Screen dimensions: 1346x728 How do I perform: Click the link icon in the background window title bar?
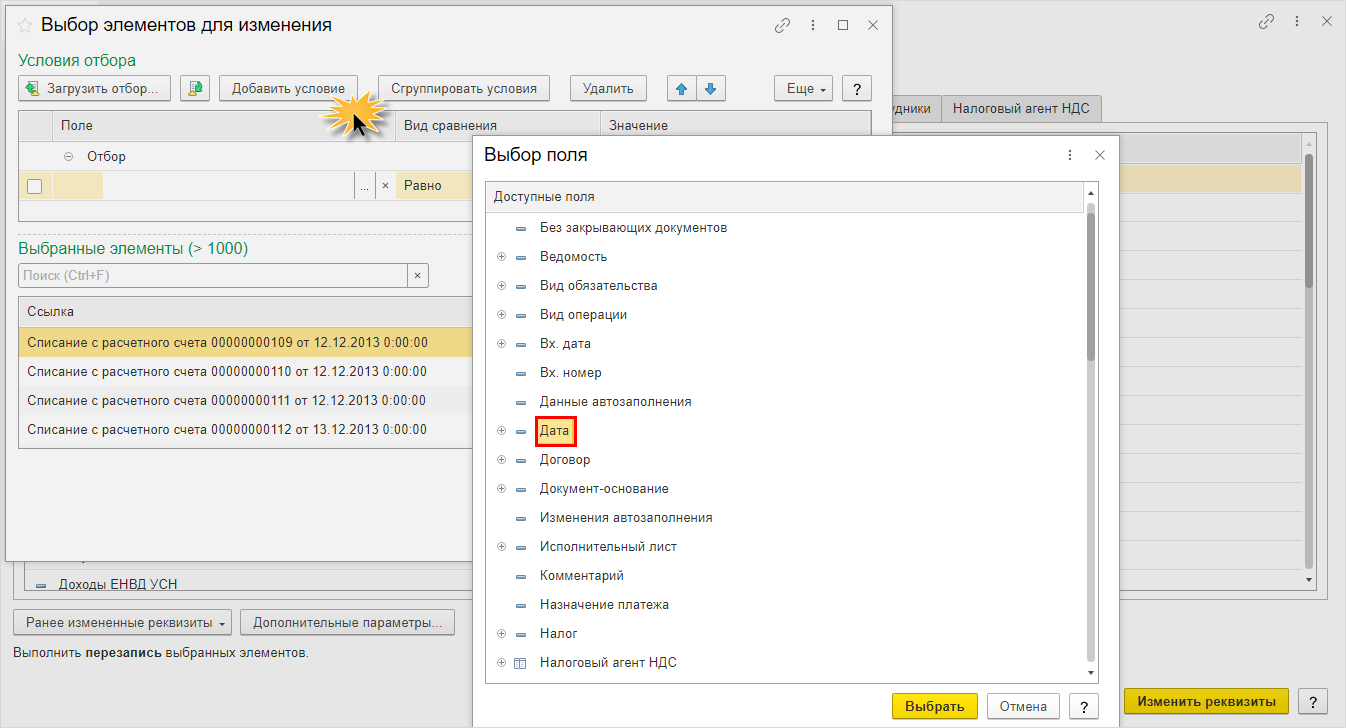click(x=1266, y=21)
